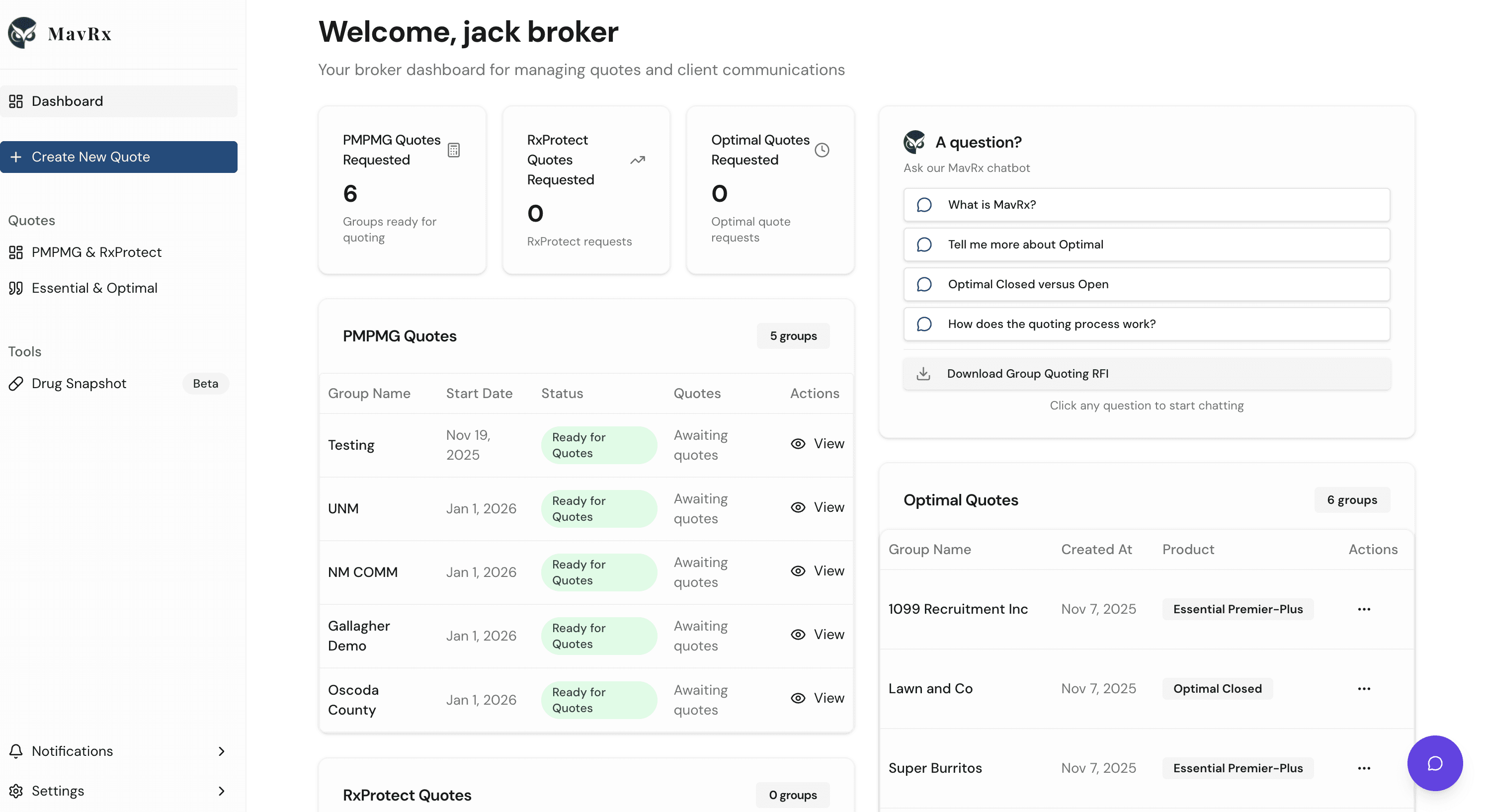Viewport: 1487px width, 812px height.
Task: Open actions menu for Lawn and Co
Action: pyautogui.click(x=1364, y=689)
